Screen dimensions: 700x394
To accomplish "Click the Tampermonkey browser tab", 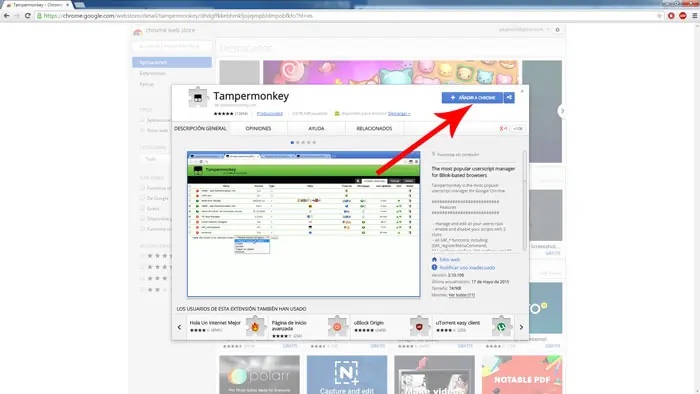I will 38,5.
